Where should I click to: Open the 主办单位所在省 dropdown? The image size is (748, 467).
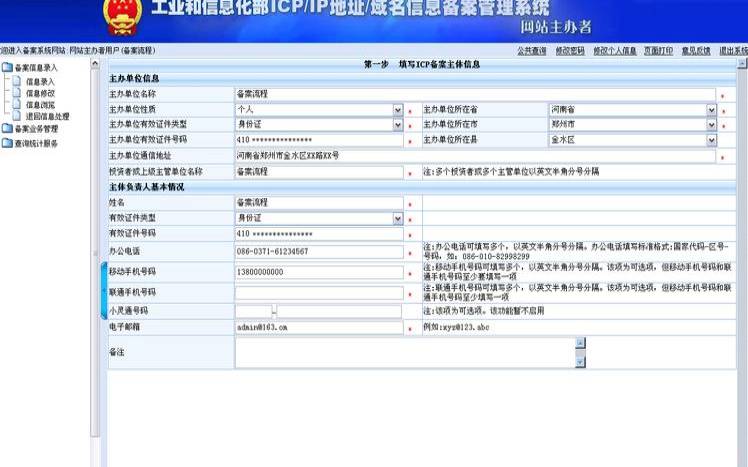(712, 109)
